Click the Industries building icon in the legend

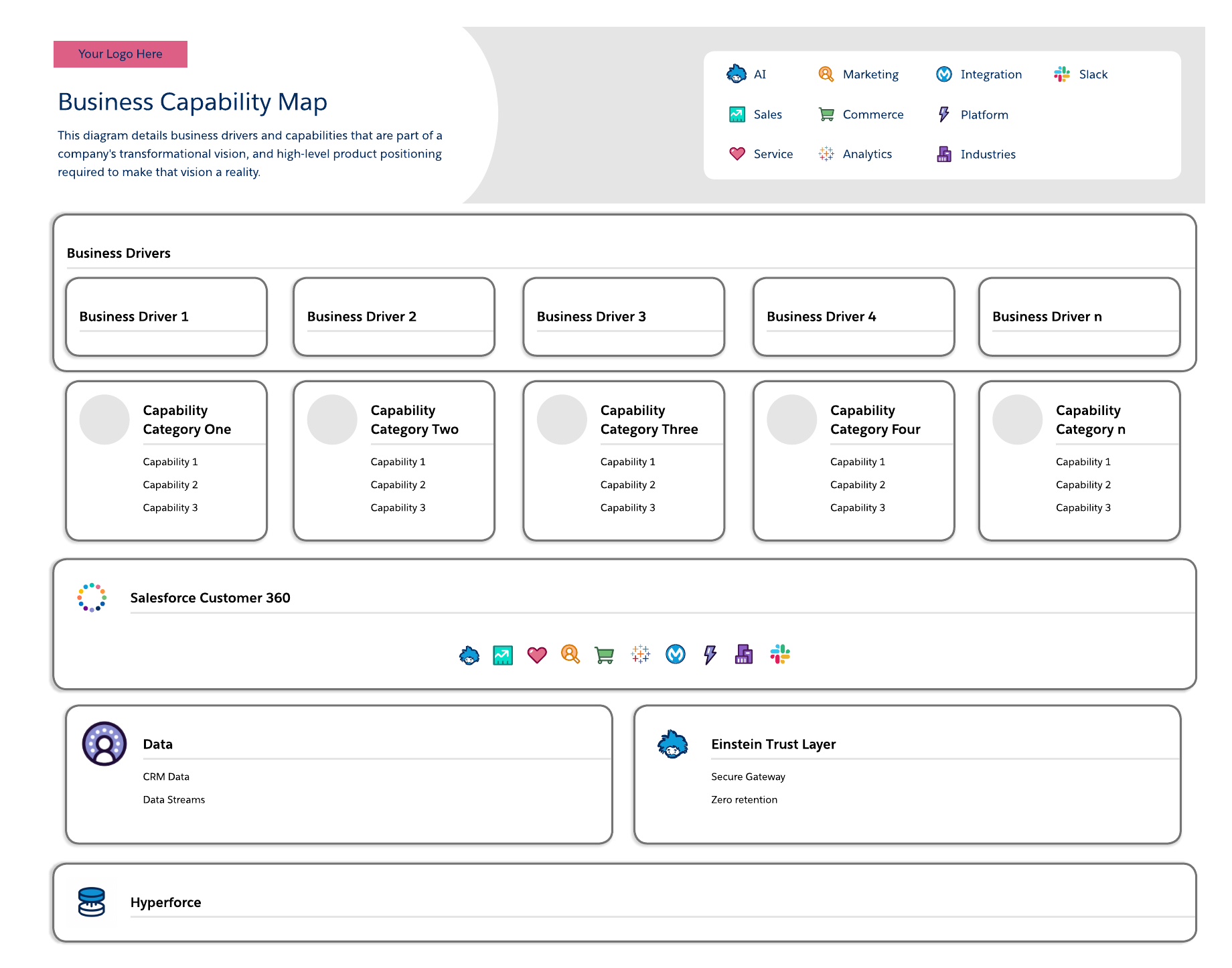tap(944, 153)
